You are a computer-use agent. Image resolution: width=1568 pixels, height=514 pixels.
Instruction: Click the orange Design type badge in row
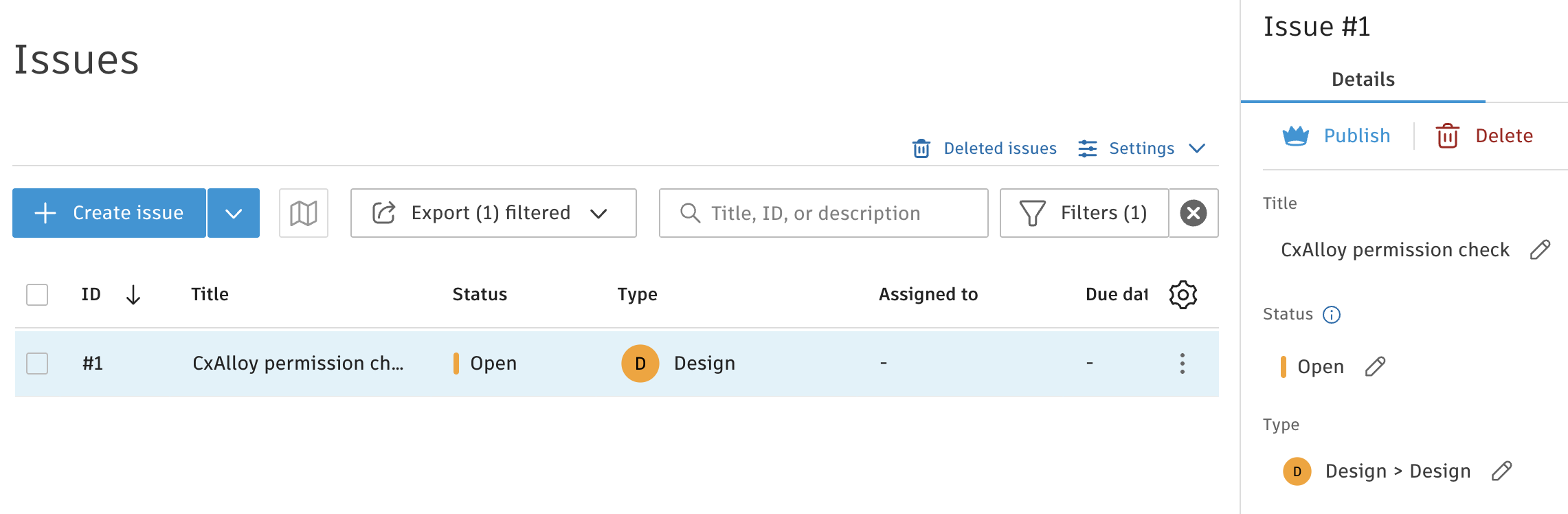pos(640,364)
